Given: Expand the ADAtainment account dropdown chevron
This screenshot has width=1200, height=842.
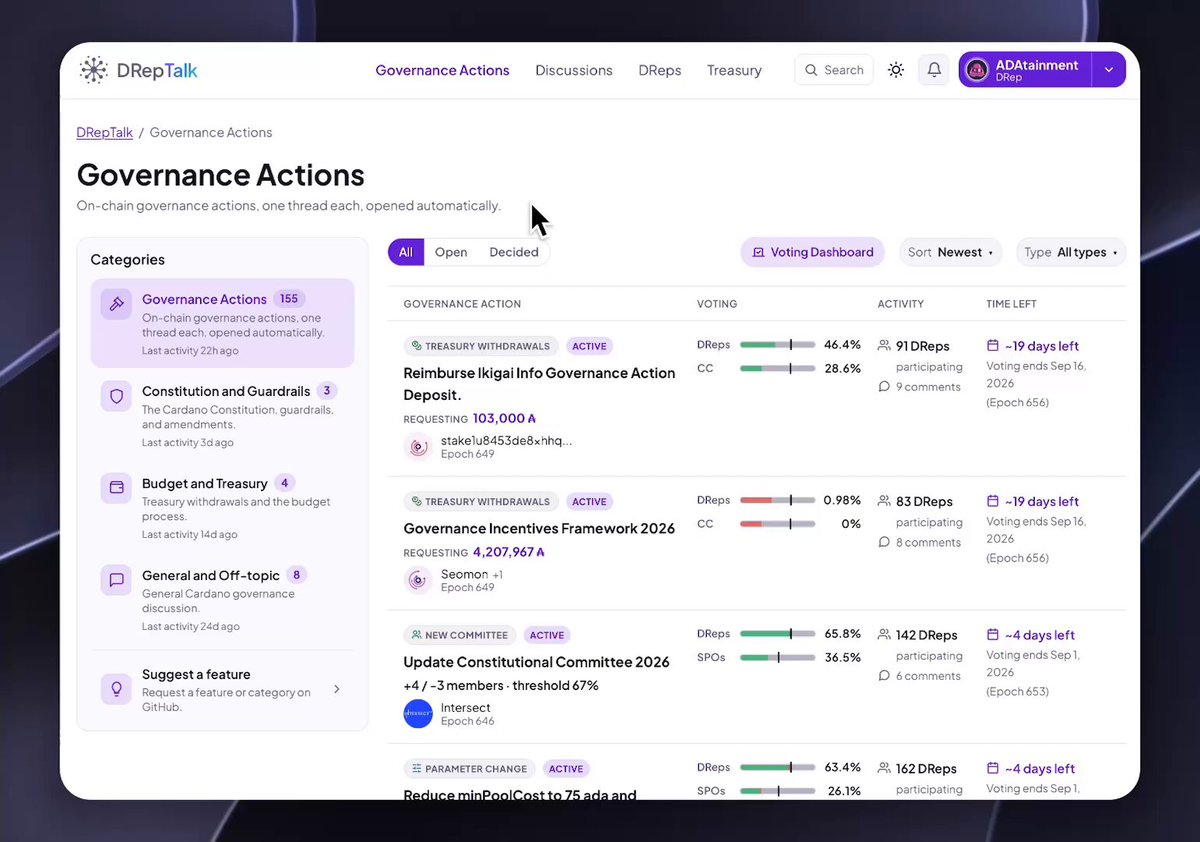Looking at the screenshot, I should 1108,70.
